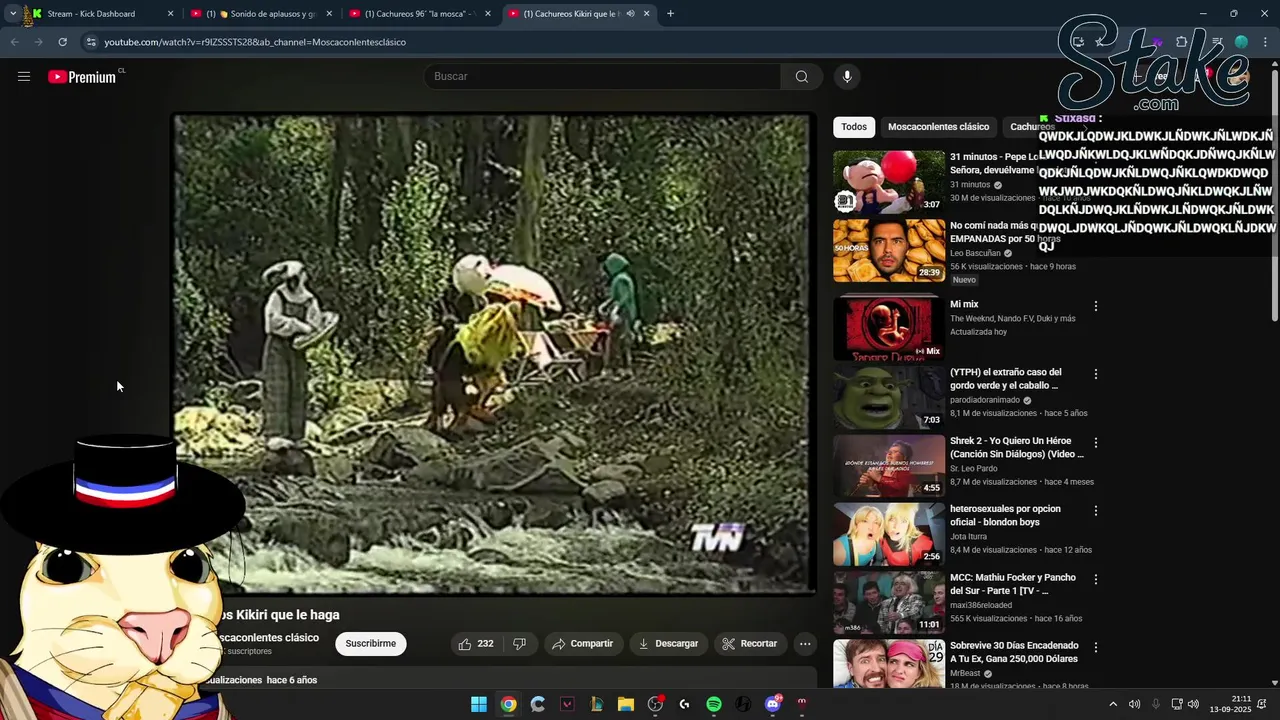Click the Compartir share button
The image size is (1280, 720).
(x=583, y=644)
